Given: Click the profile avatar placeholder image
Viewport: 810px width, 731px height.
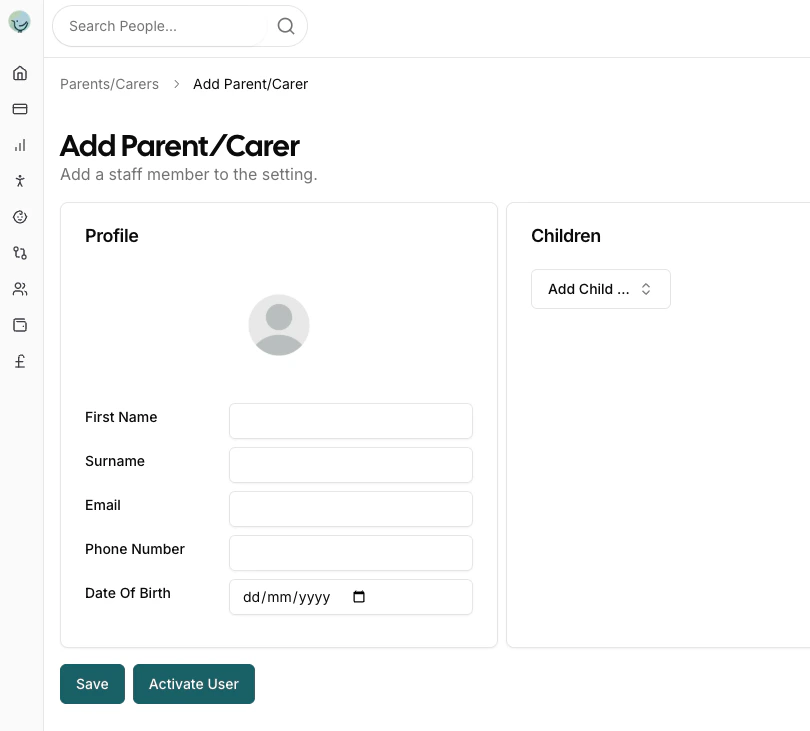Looking at the screenshot, I should [x=278, y=324].
